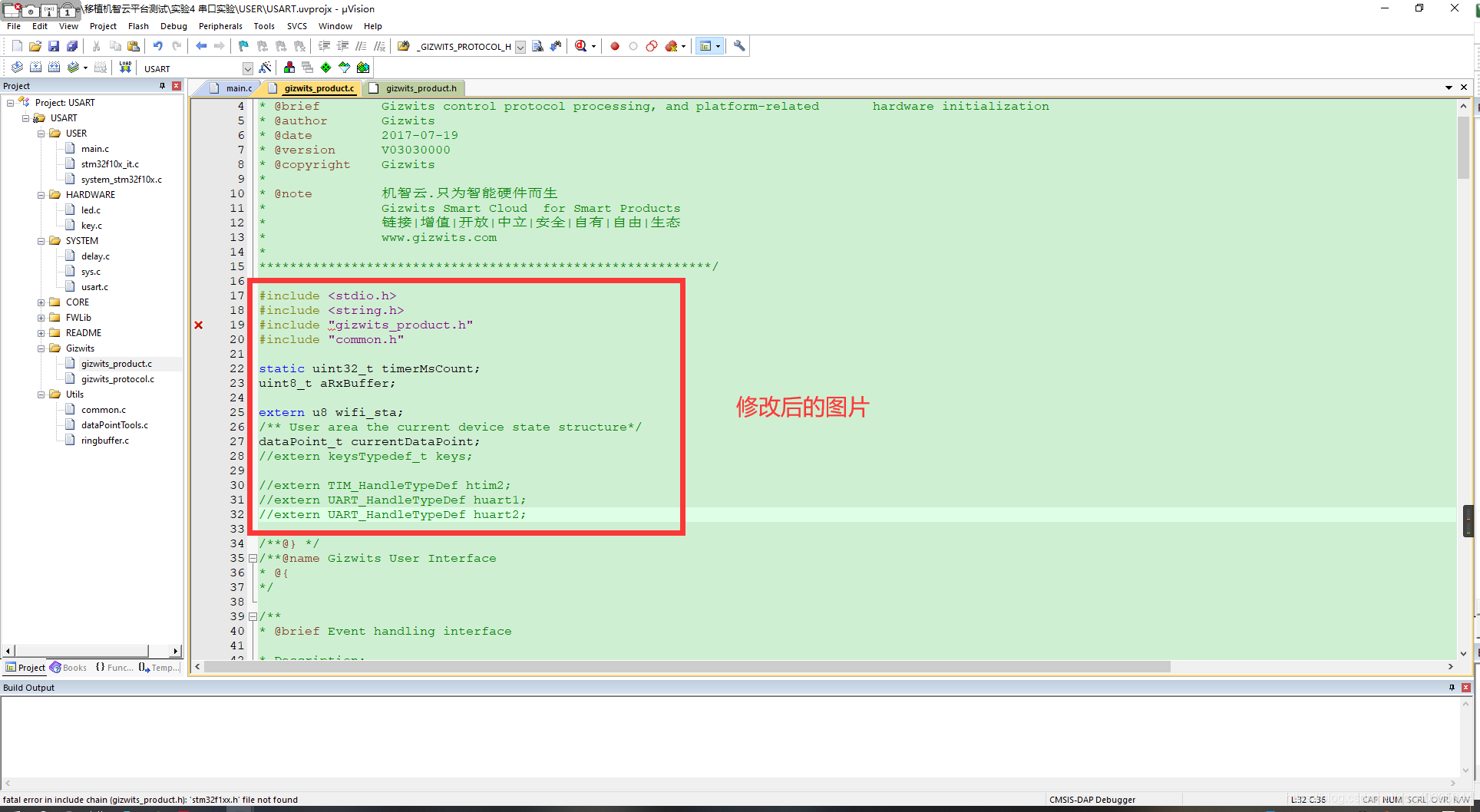Insert a bookmark with the flag icon
1480x812 pixels.
(x=244, y=46)
